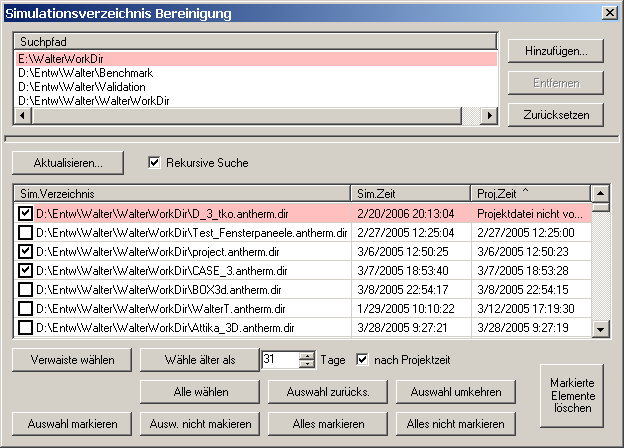Click the days input field showing 31
The image size is (624, 448).
coord(279,360)
